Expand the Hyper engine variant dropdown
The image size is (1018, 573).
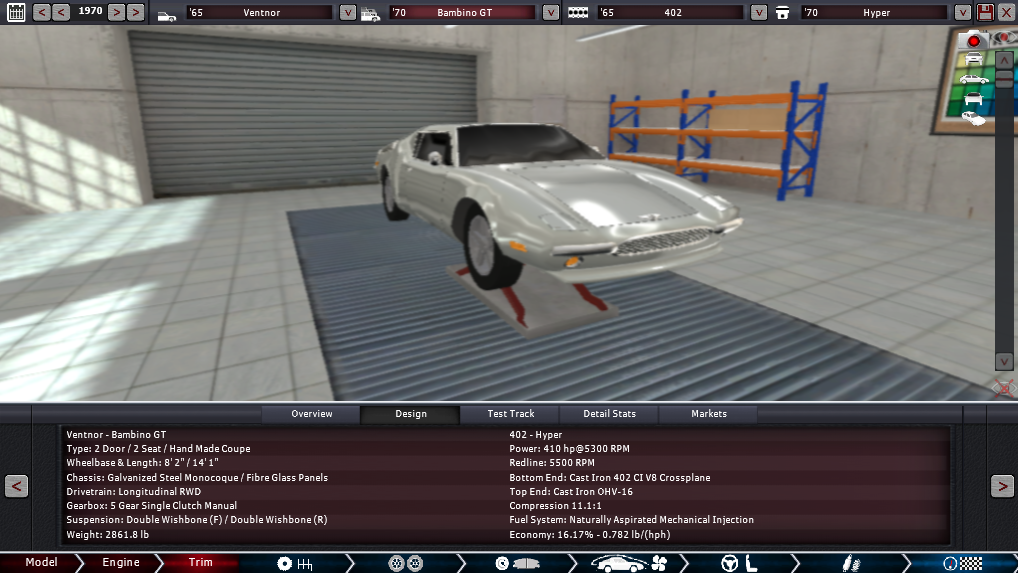961,13
